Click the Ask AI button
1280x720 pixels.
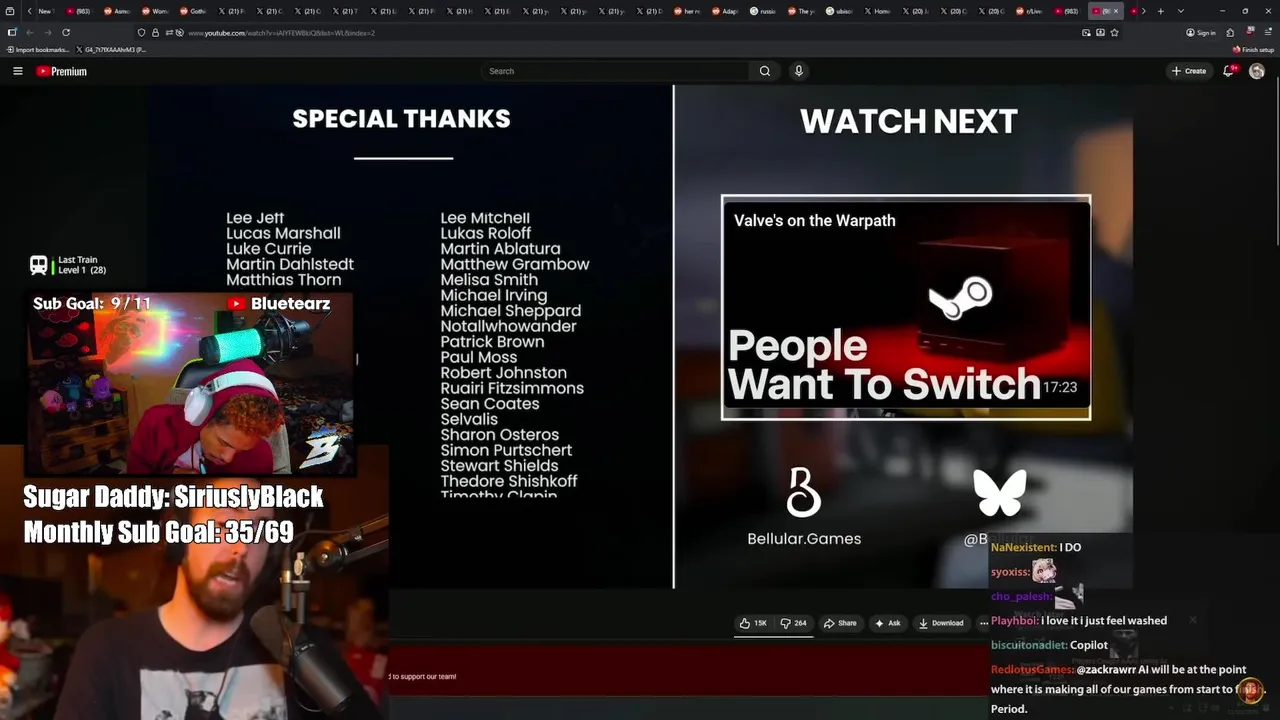click(887, 623)
